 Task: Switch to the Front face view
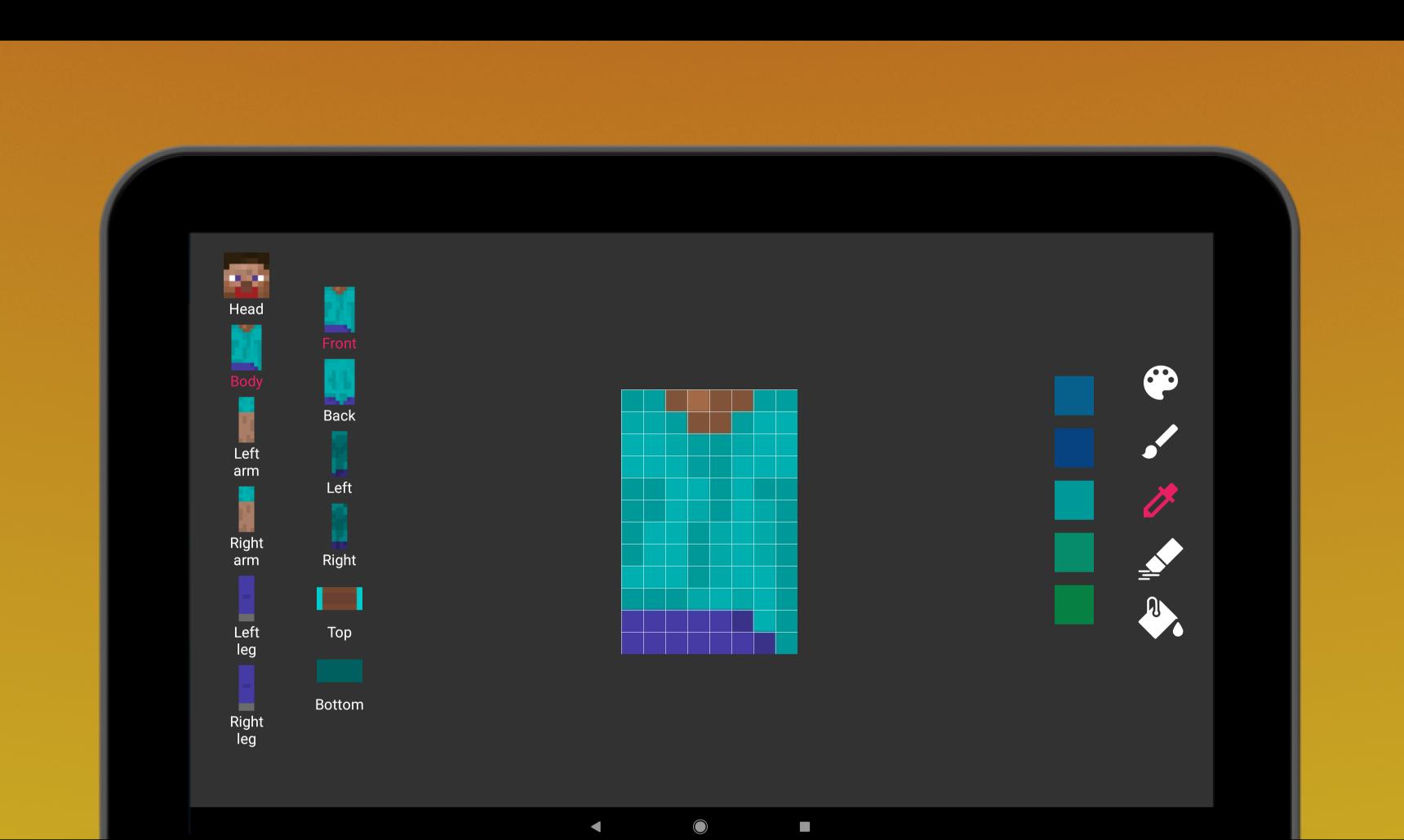(x=339, y=309)
